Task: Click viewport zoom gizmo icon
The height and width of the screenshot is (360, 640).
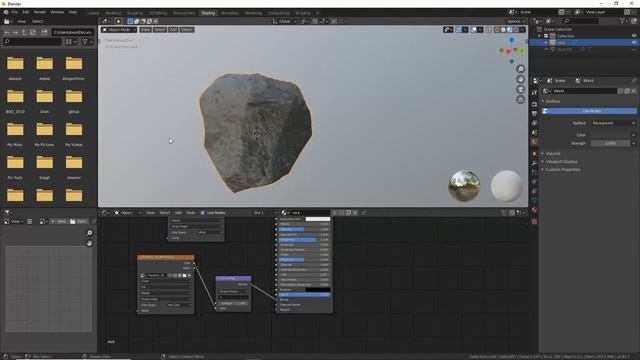Action: [x=520, y=69]
